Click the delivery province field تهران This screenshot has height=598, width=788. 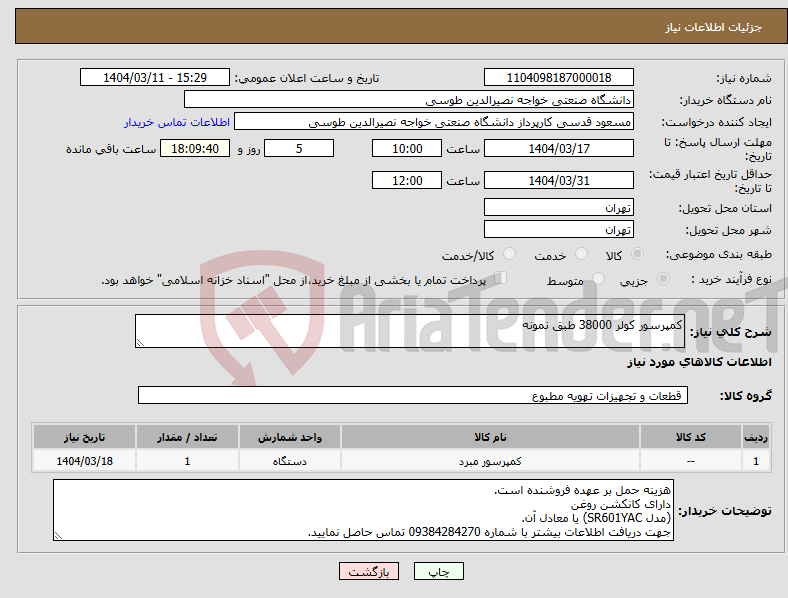(558, 207)
